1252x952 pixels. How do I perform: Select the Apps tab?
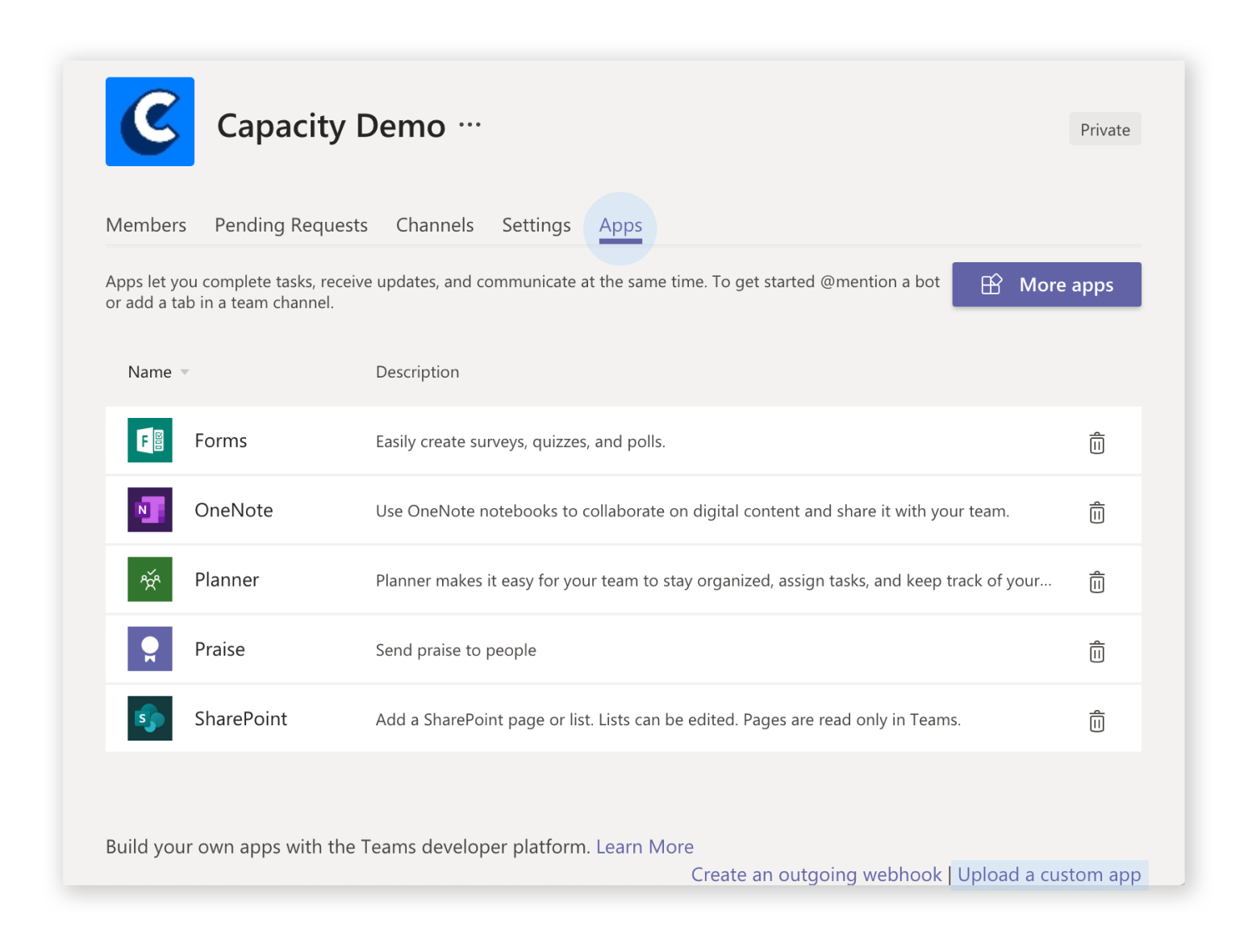620,226
